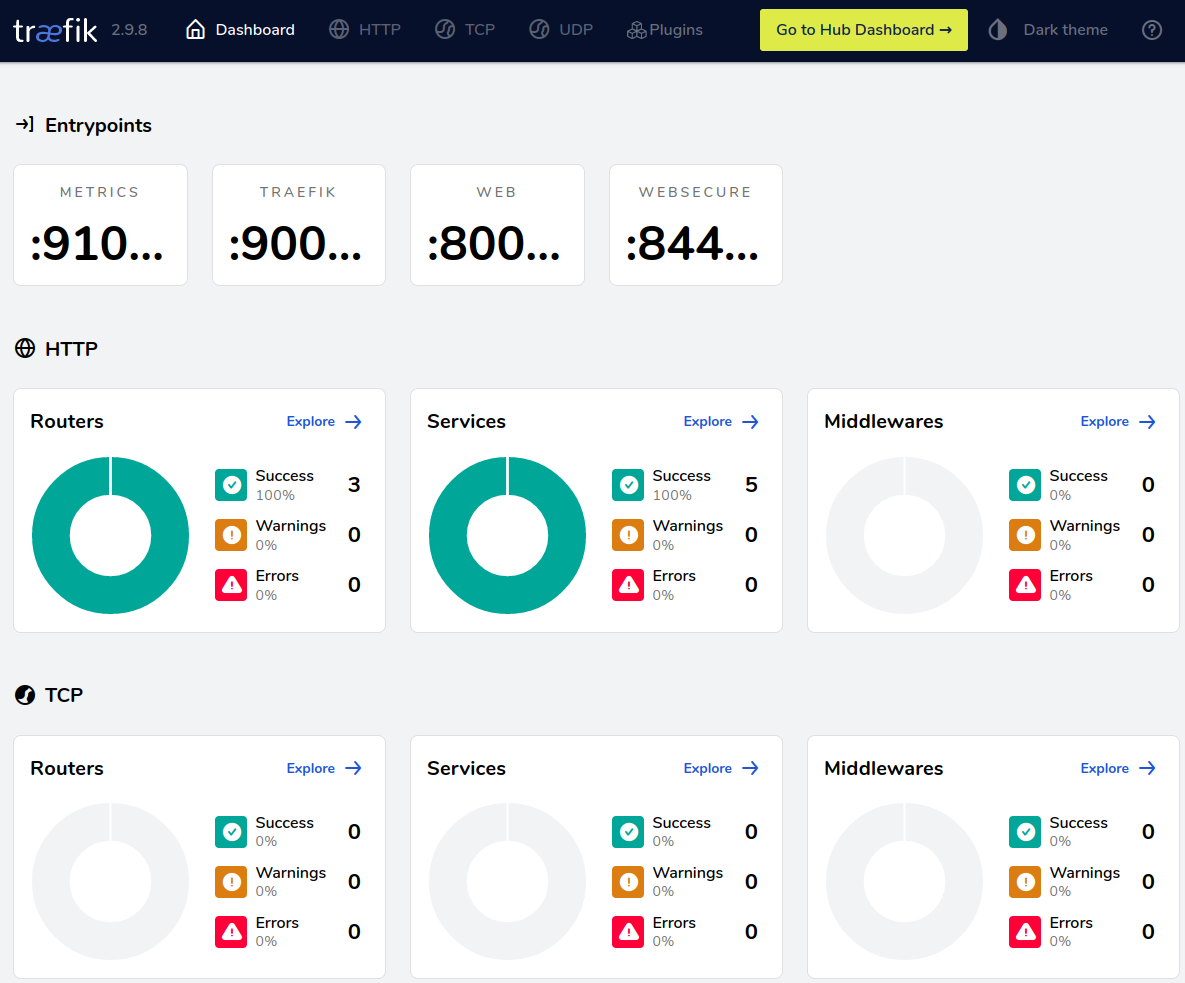This screenshot has width=1185, height=983.
Task: Click HTTP Routers Errors icon
Action: tap(231, 585)
